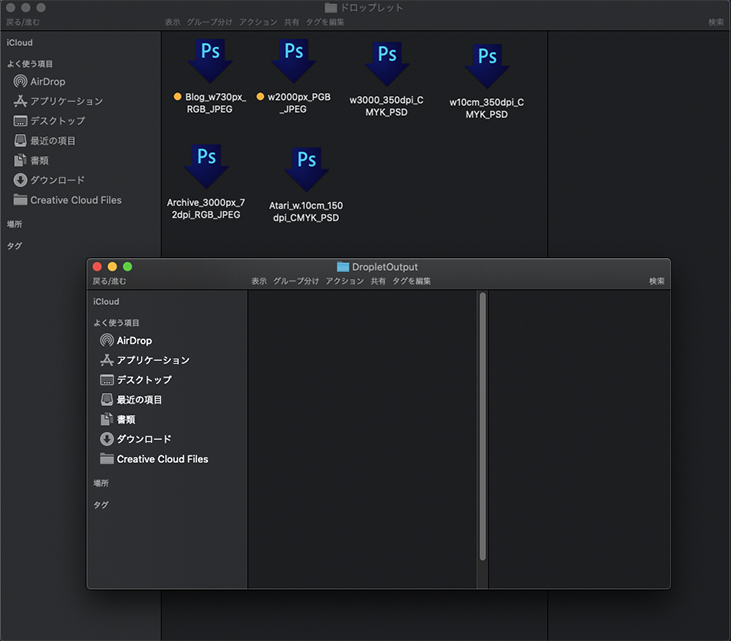Click AirDrop icon in DropletOutput sidebar
The width and height of the screenshot is (731, 641).
click(x=107, y=340)
